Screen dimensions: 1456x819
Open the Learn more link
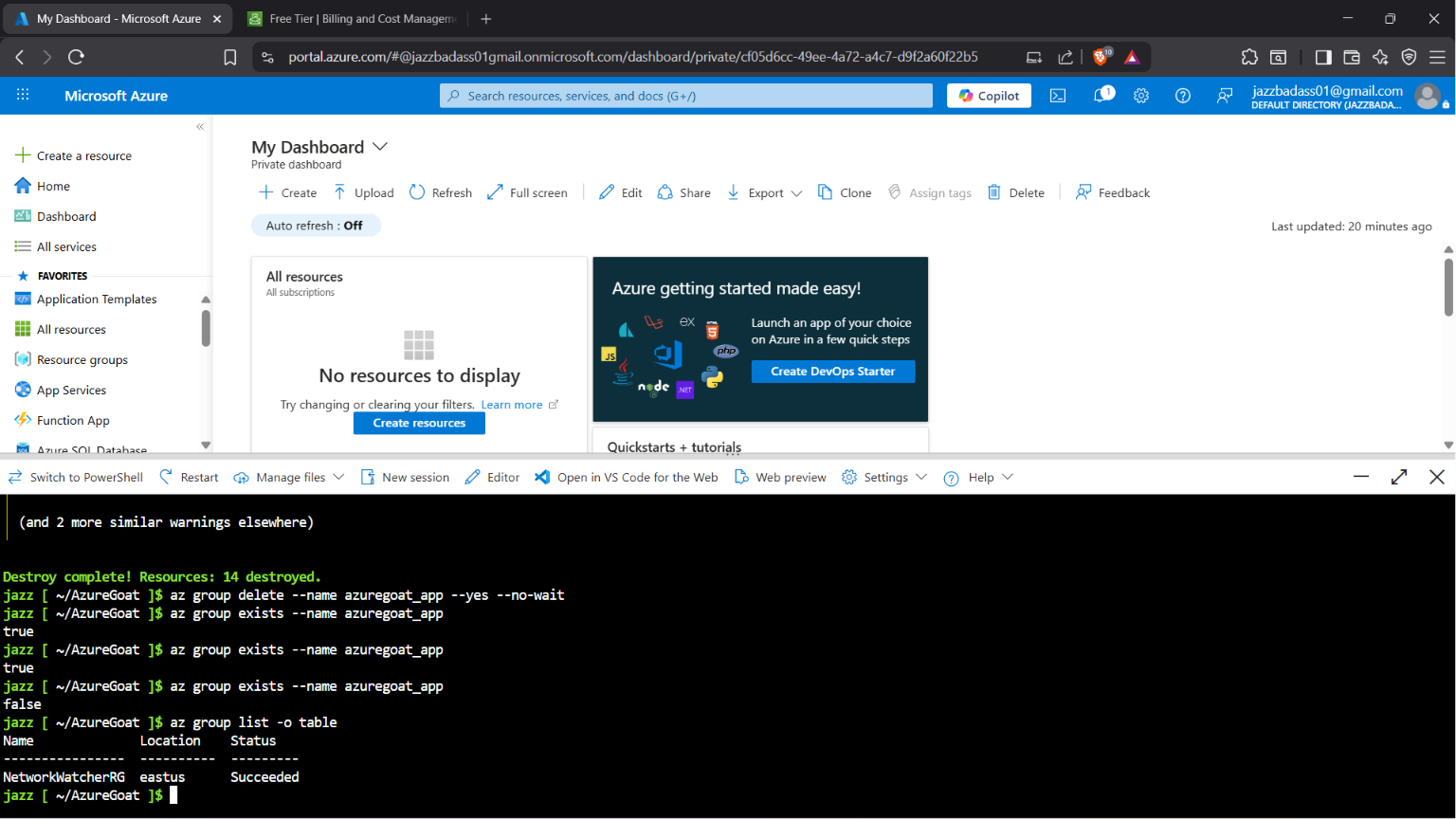pos(512,405)
